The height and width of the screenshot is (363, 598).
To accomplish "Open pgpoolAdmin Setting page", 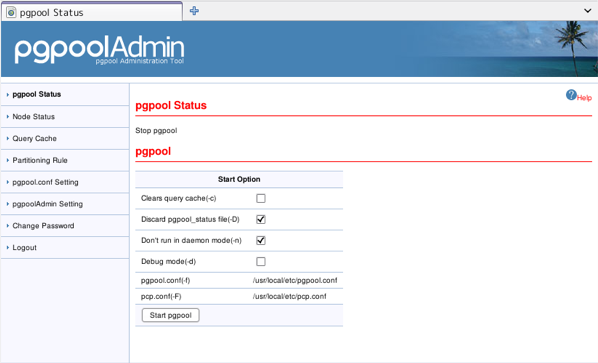I will coord(47,204).
